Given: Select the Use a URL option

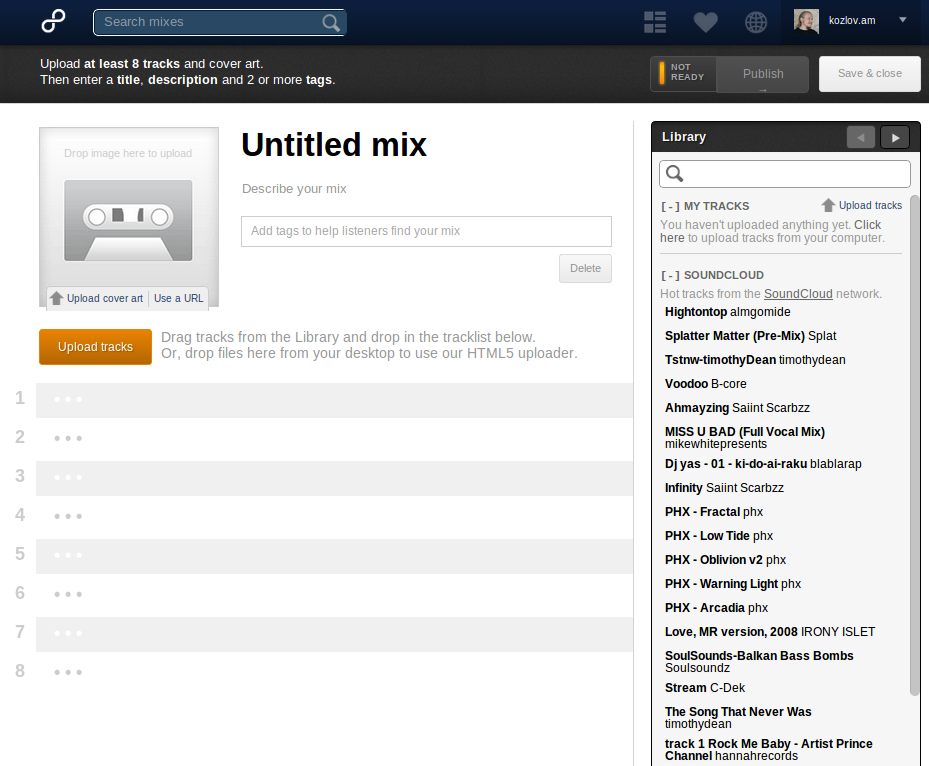Looking at the screenshot, I should (179, 298).
